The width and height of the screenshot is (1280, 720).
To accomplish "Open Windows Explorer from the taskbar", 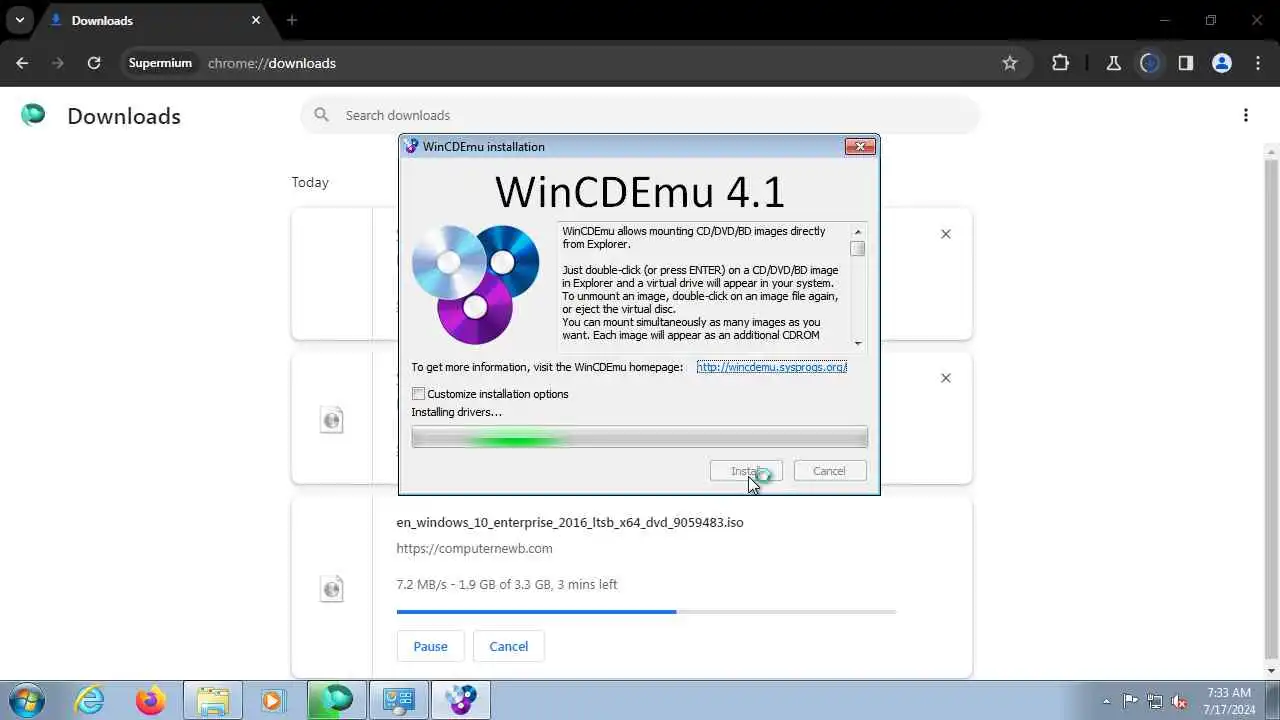I will (212, 700).
